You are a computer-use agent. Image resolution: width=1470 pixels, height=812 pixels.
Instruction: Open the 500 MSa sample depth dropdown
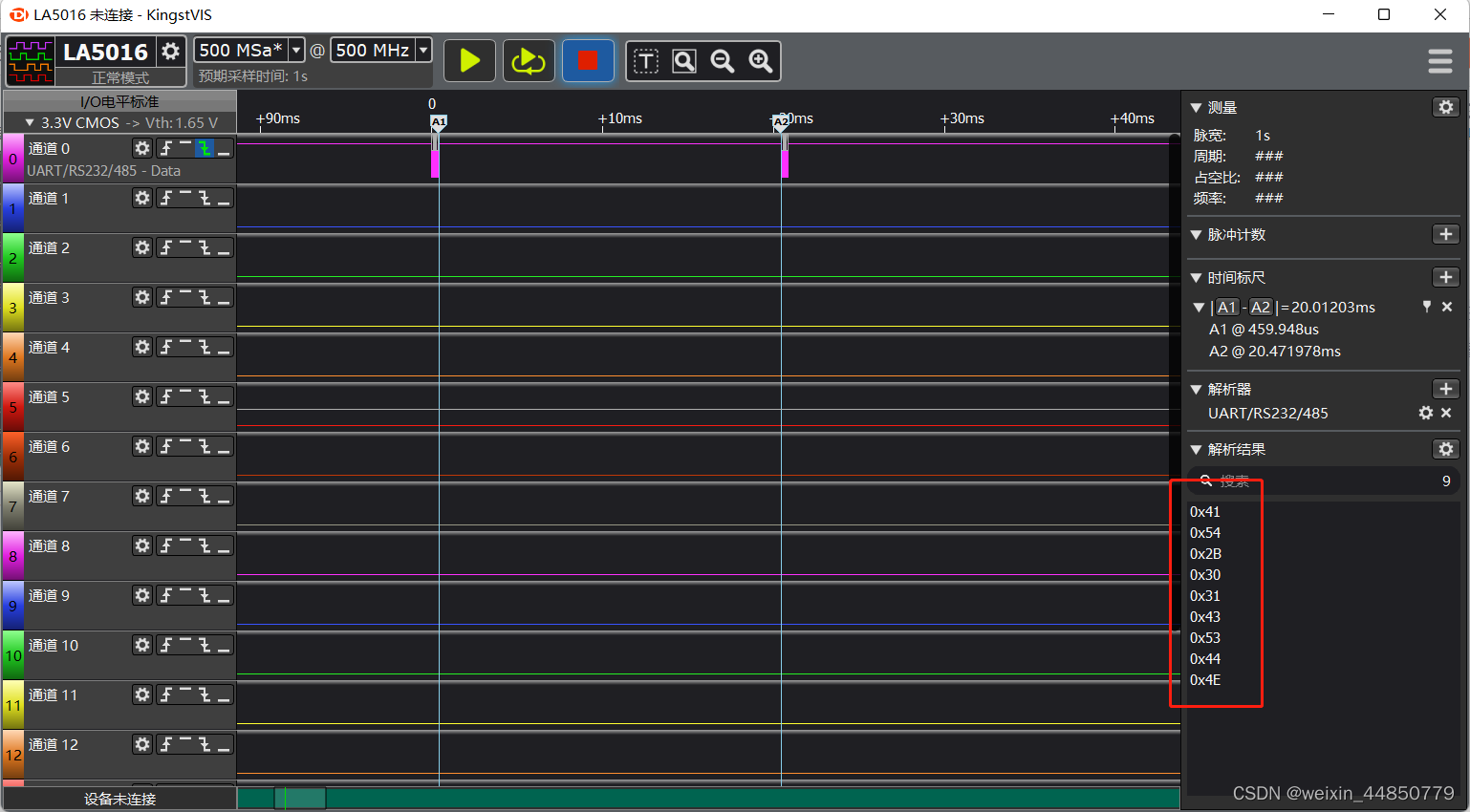click(296, 50)
